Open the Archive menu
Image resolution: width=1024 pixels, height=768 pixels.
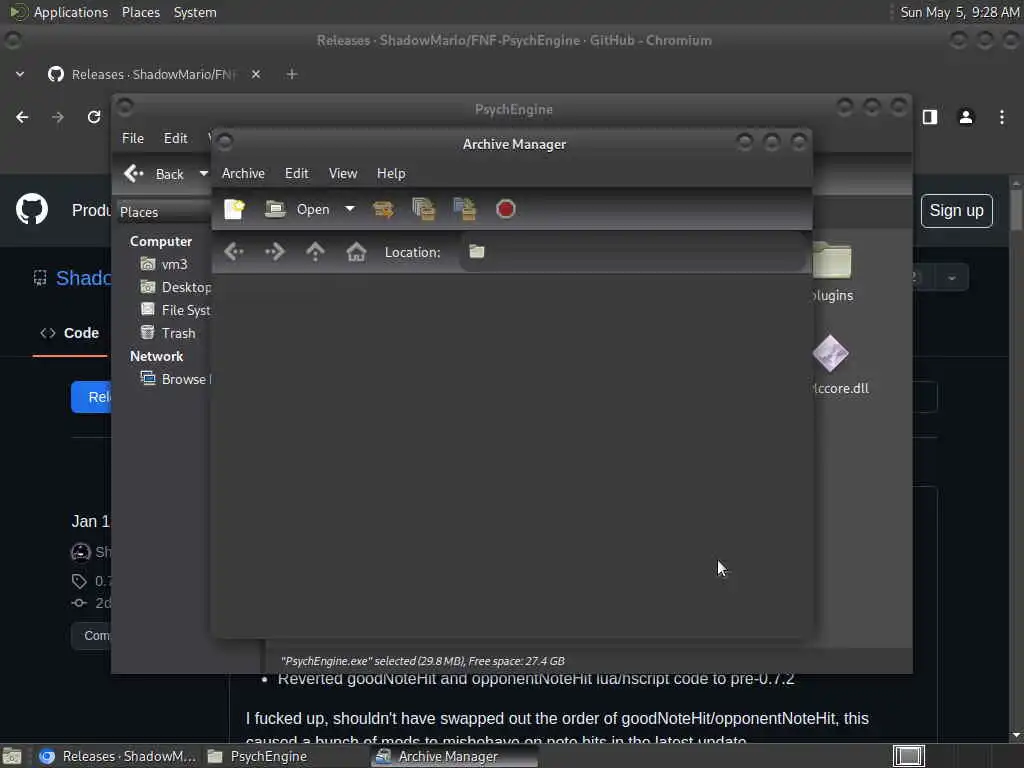[x=243, y=174]
